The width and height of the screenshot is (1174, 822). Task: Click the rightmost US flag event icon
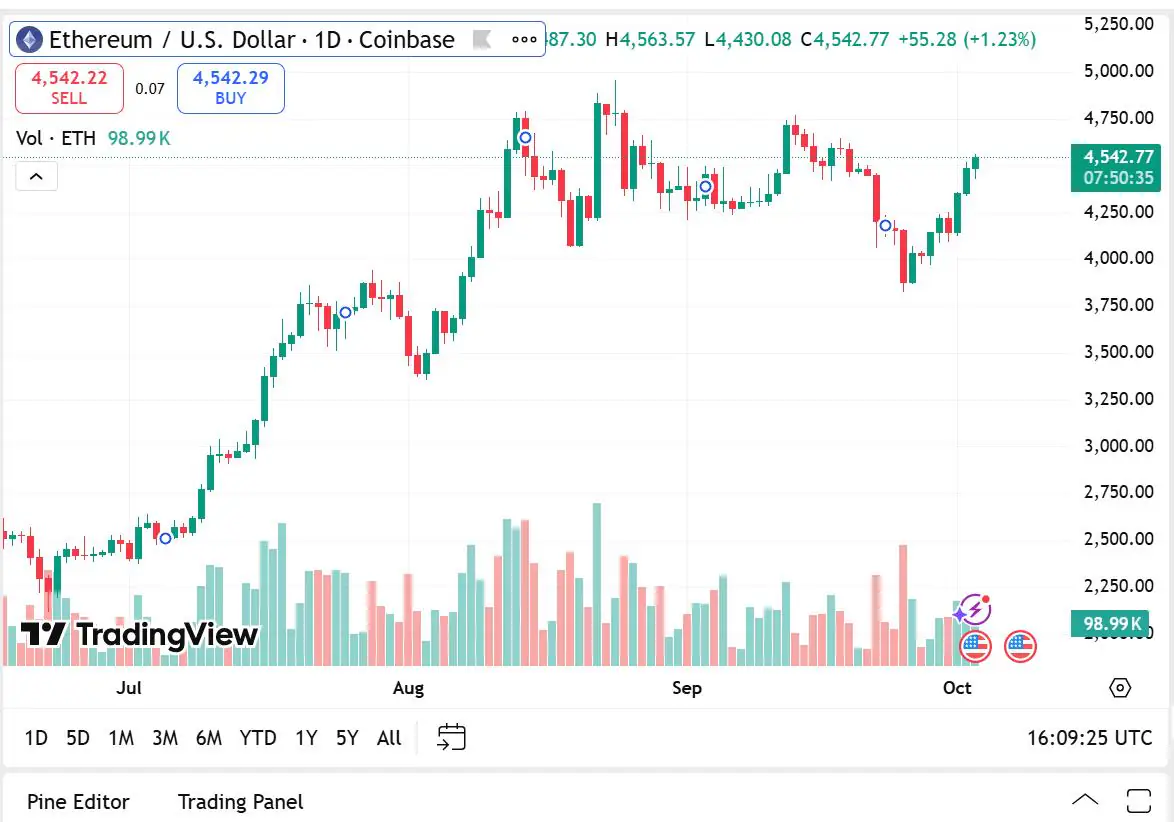click(x=1020, y=647)
